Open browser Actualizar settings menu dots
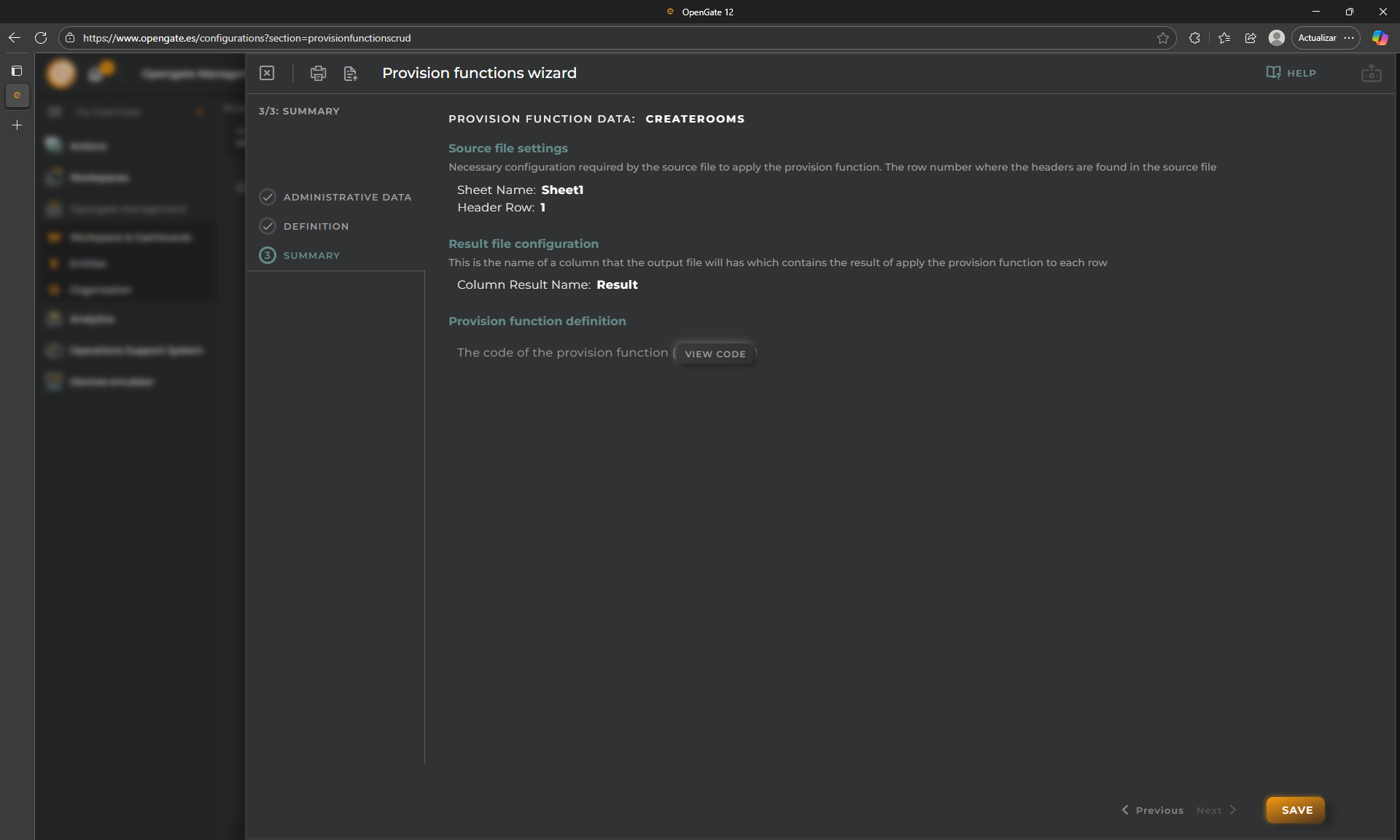This screenshot has height=840, width=1400. pos(1349,38)
